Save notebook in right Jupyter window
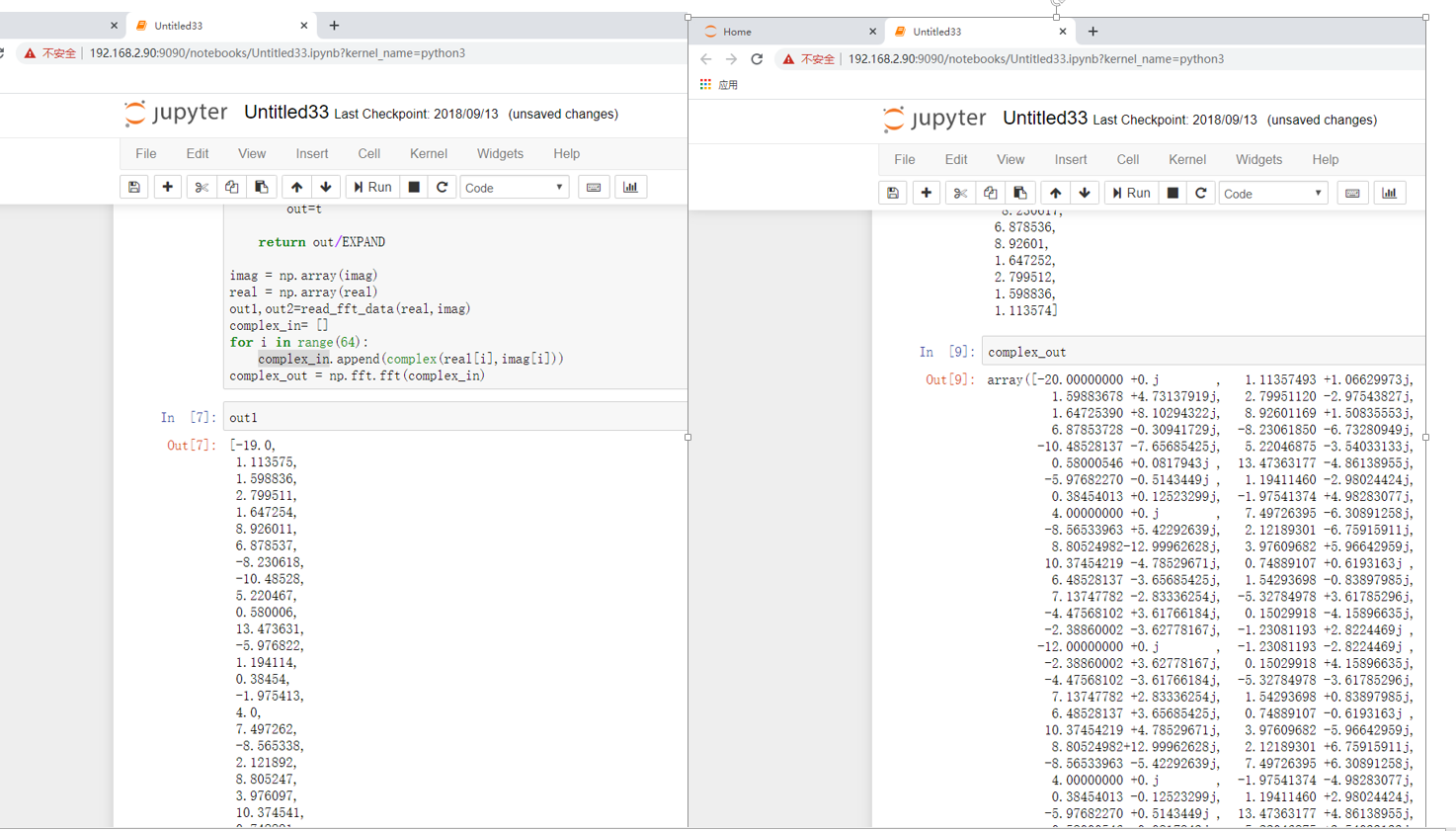Viewport: 1456px width, 831px height. (x=893, y=193)
